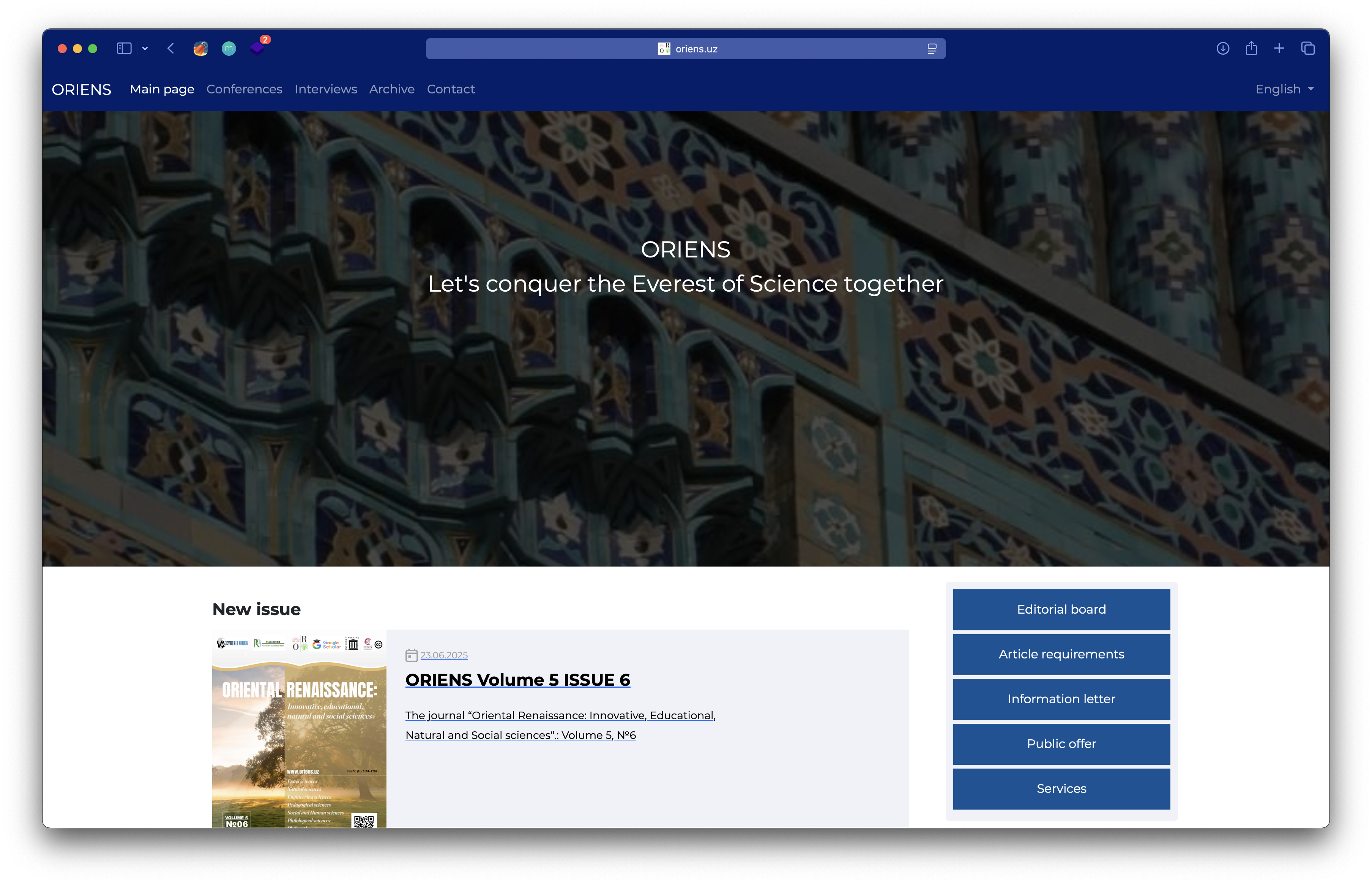Viewport: 1372px width, 884px height.
Task: Open a new tab with plus icon
Action: pyautogui.click(x=1279, y=48)
